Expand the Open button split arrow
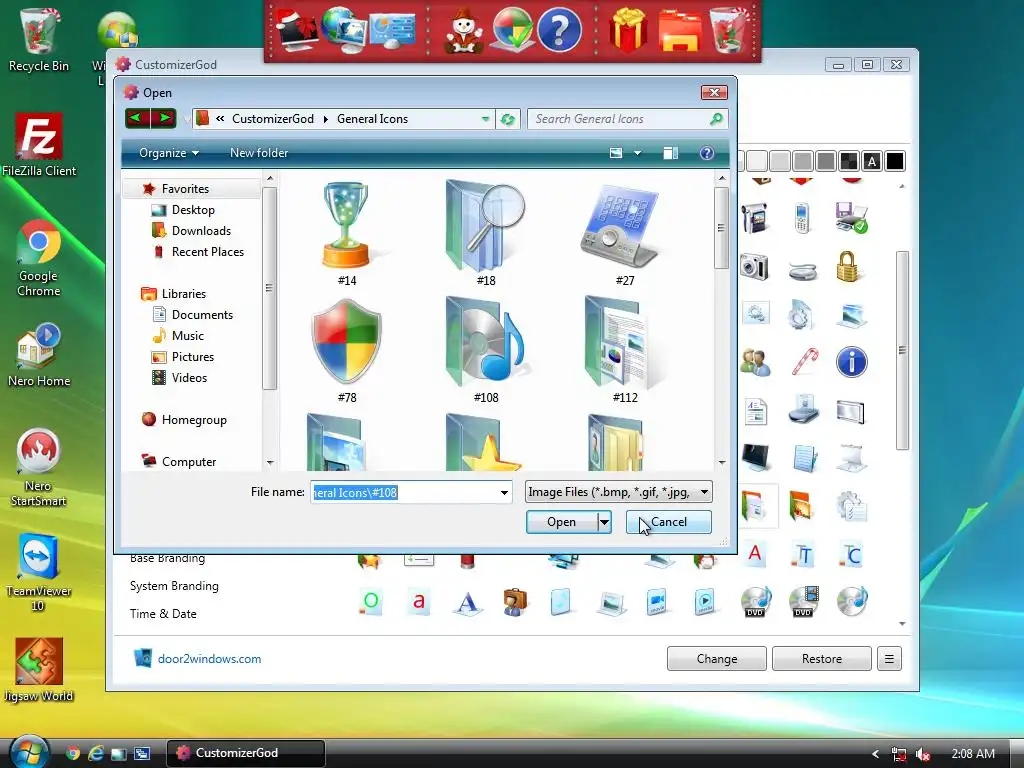The width and height of the screenshot is (1024, 768). tap(605, 522)
